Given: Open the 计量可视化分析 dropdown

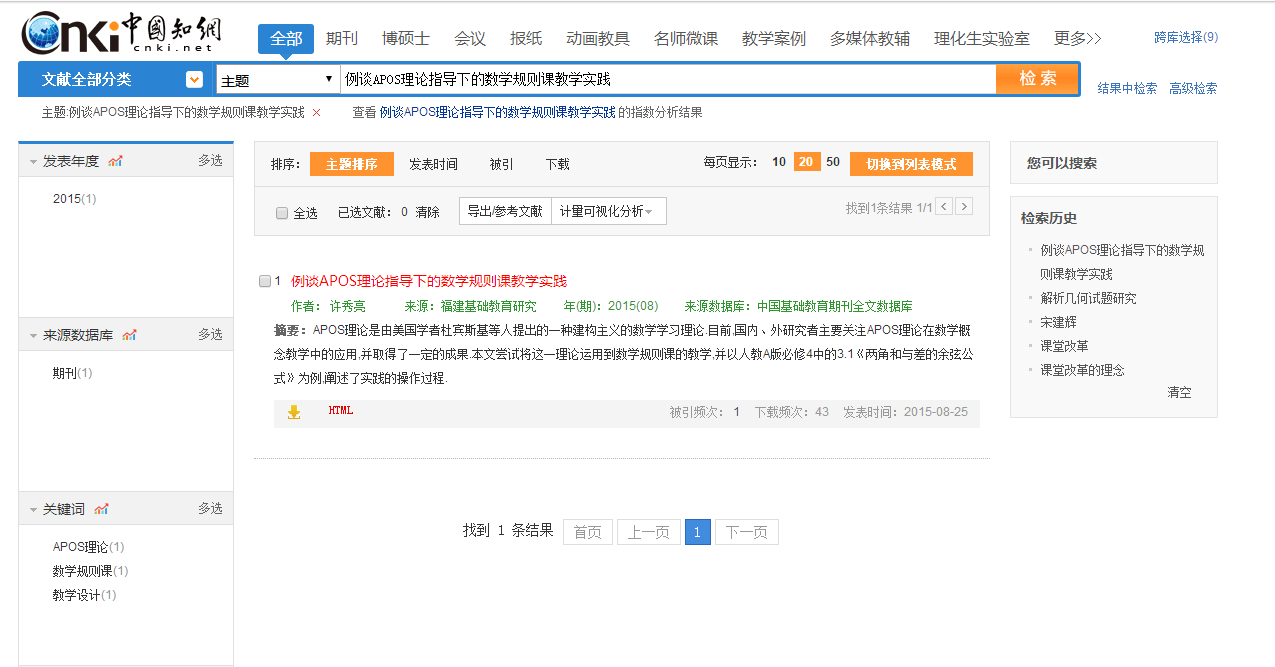Looking at the screenshot, I should point(608,211).
